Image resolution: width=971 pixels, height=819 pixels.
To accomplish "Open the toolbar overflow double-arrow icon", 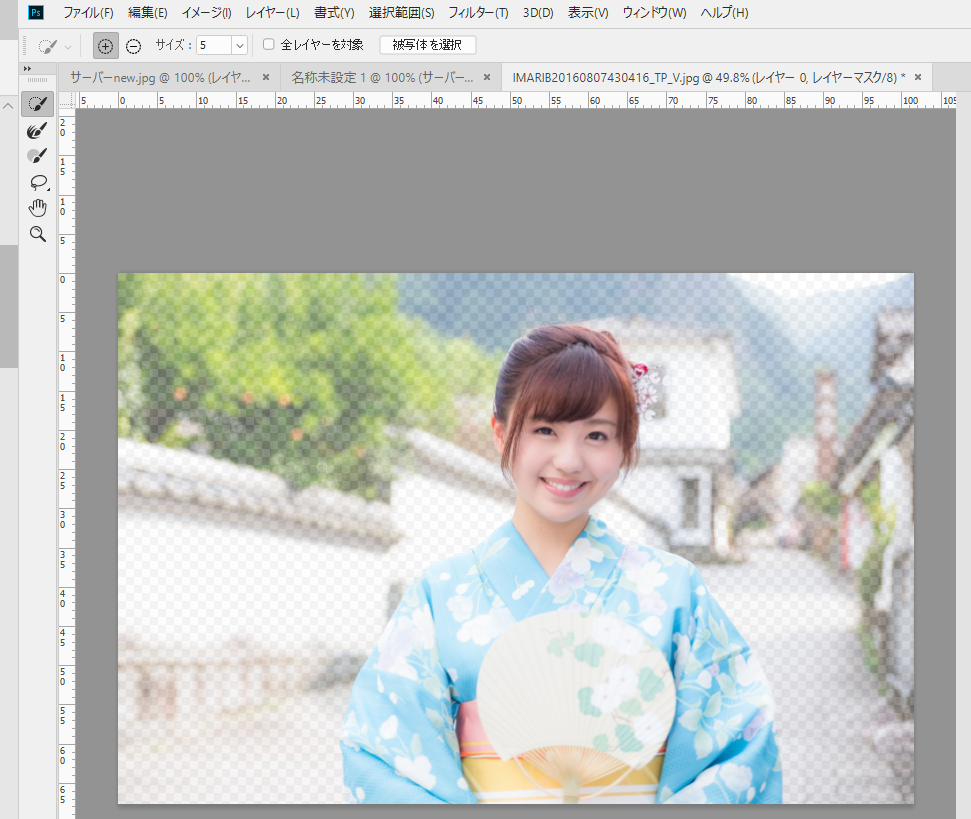I will point(26,67).
